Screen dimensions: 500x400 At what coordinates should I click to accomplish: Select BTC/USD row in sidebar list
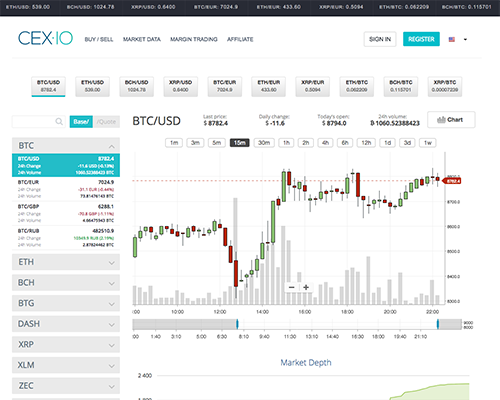(66, 165)
